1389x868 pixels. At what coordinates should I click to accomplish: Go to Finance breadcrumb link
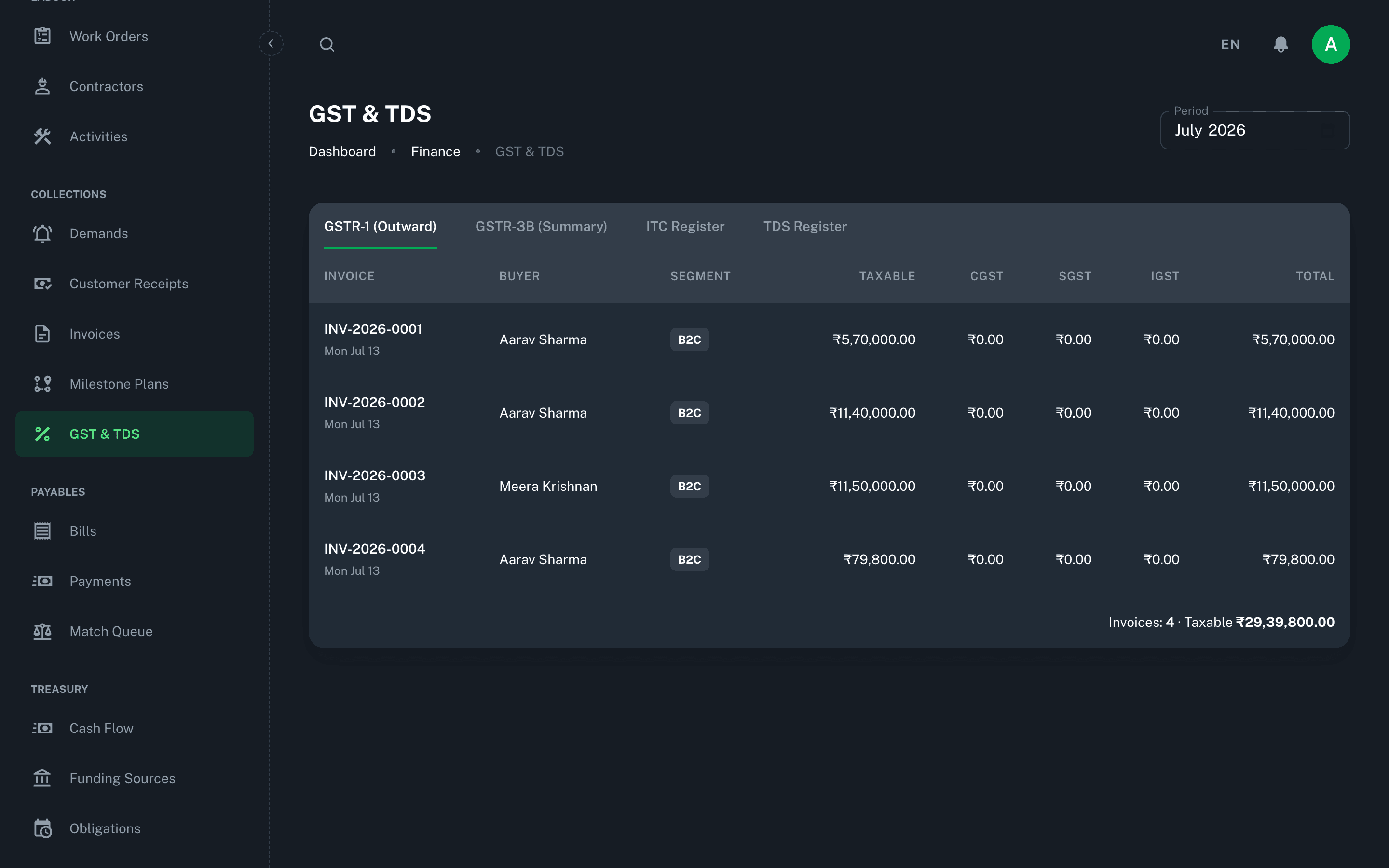(435, 151)
